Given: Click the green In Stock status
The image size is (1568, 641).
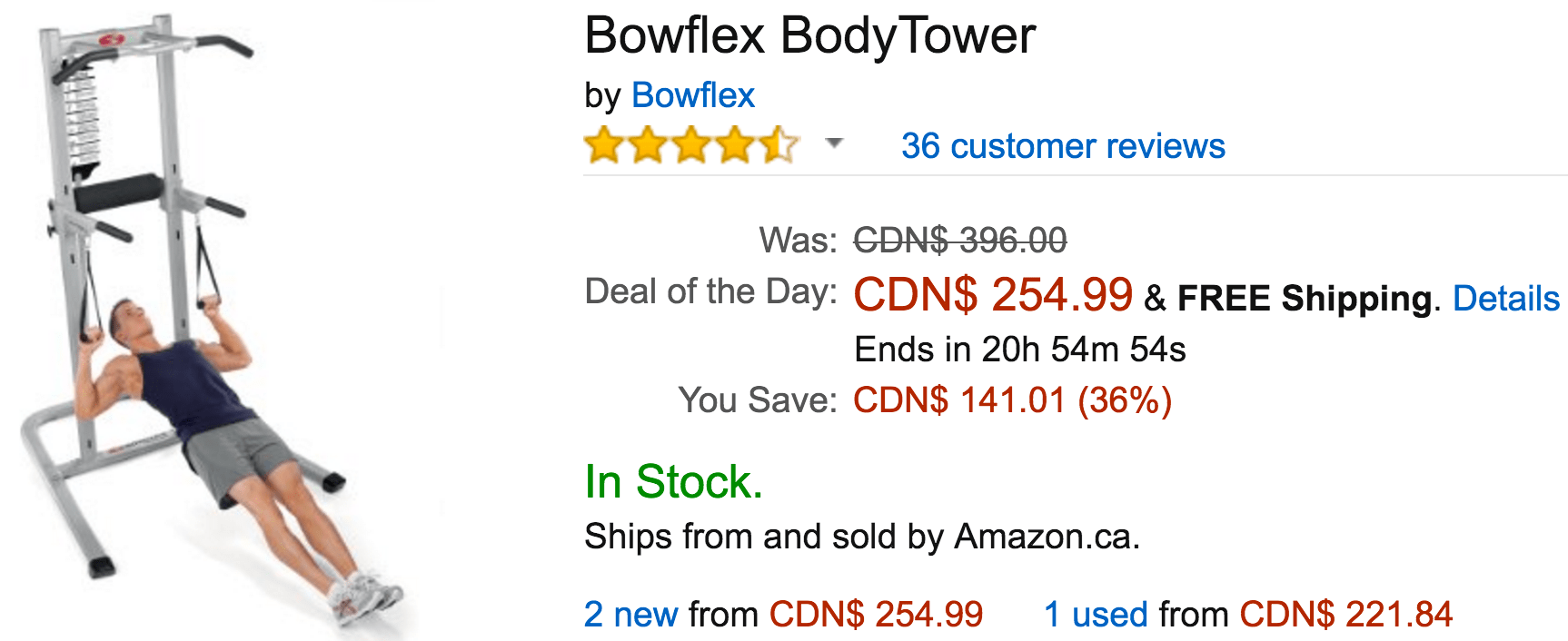Looking at the screenshot, I should 673,481.
